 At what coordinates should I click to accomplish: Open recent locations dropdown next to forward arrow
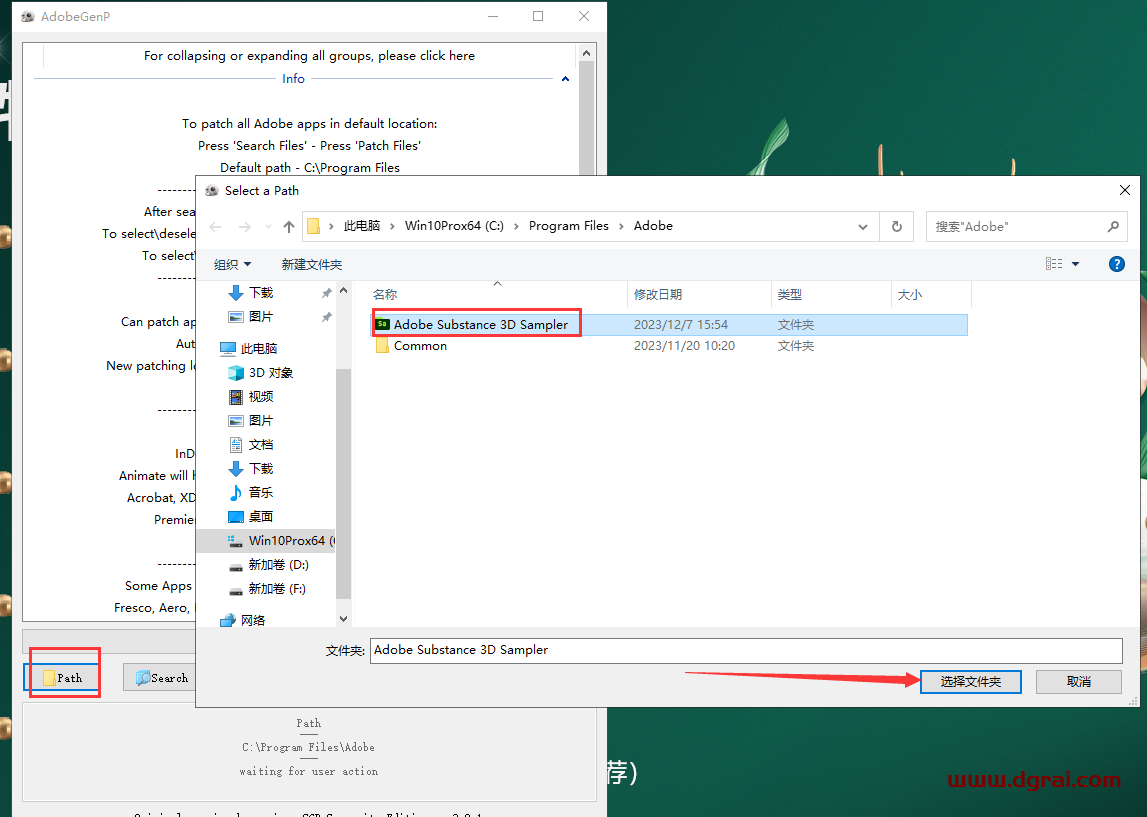[268, 227]
